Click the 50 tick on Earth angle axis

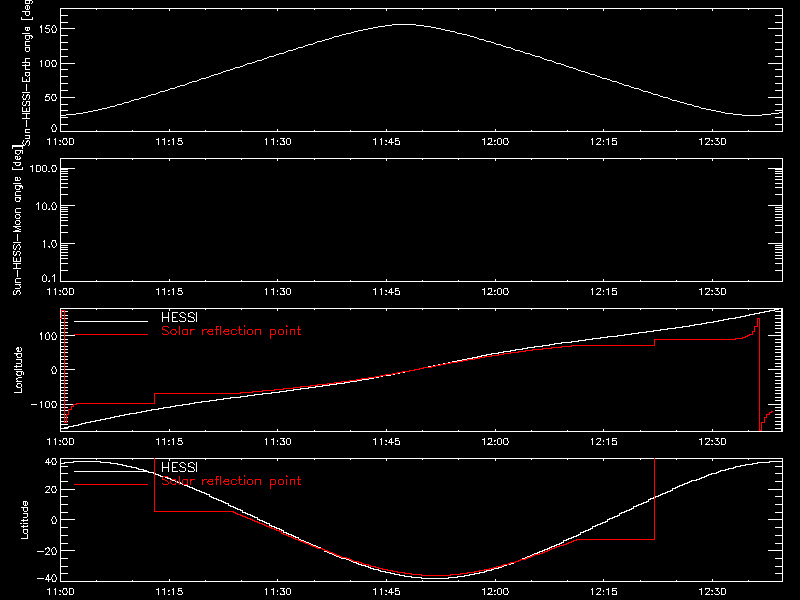(51, 97)
